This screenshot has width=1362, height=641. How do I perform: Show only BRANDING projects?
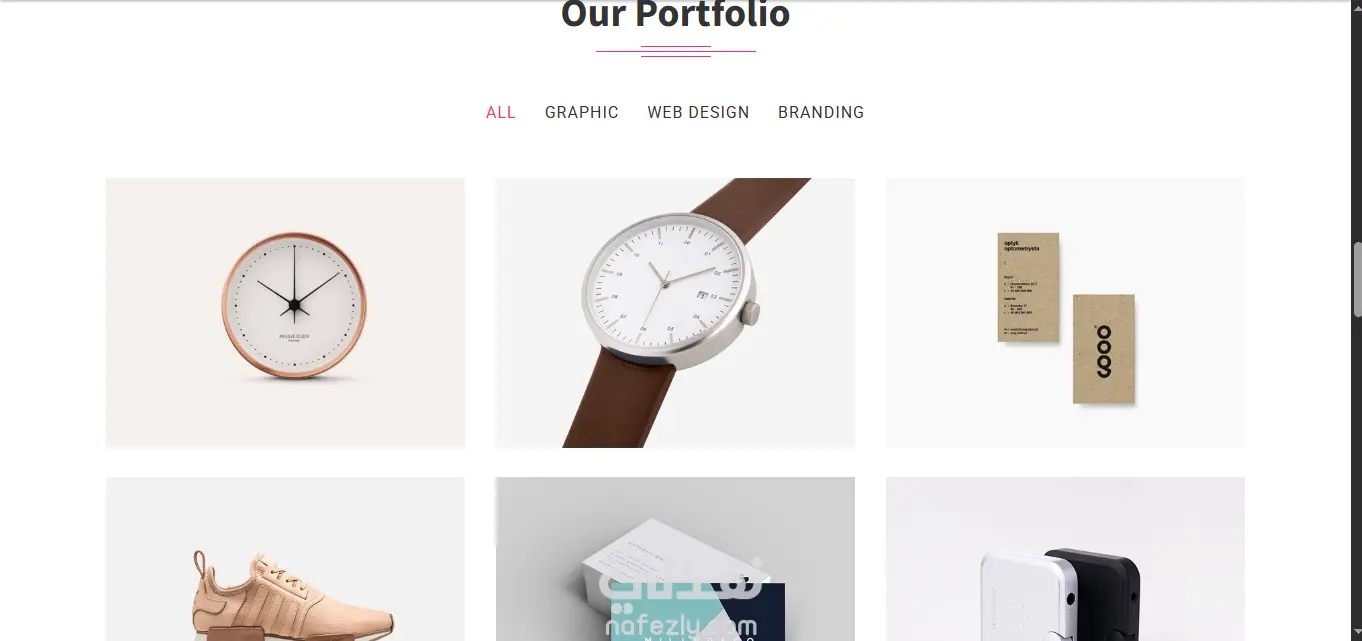pos(821,112)
